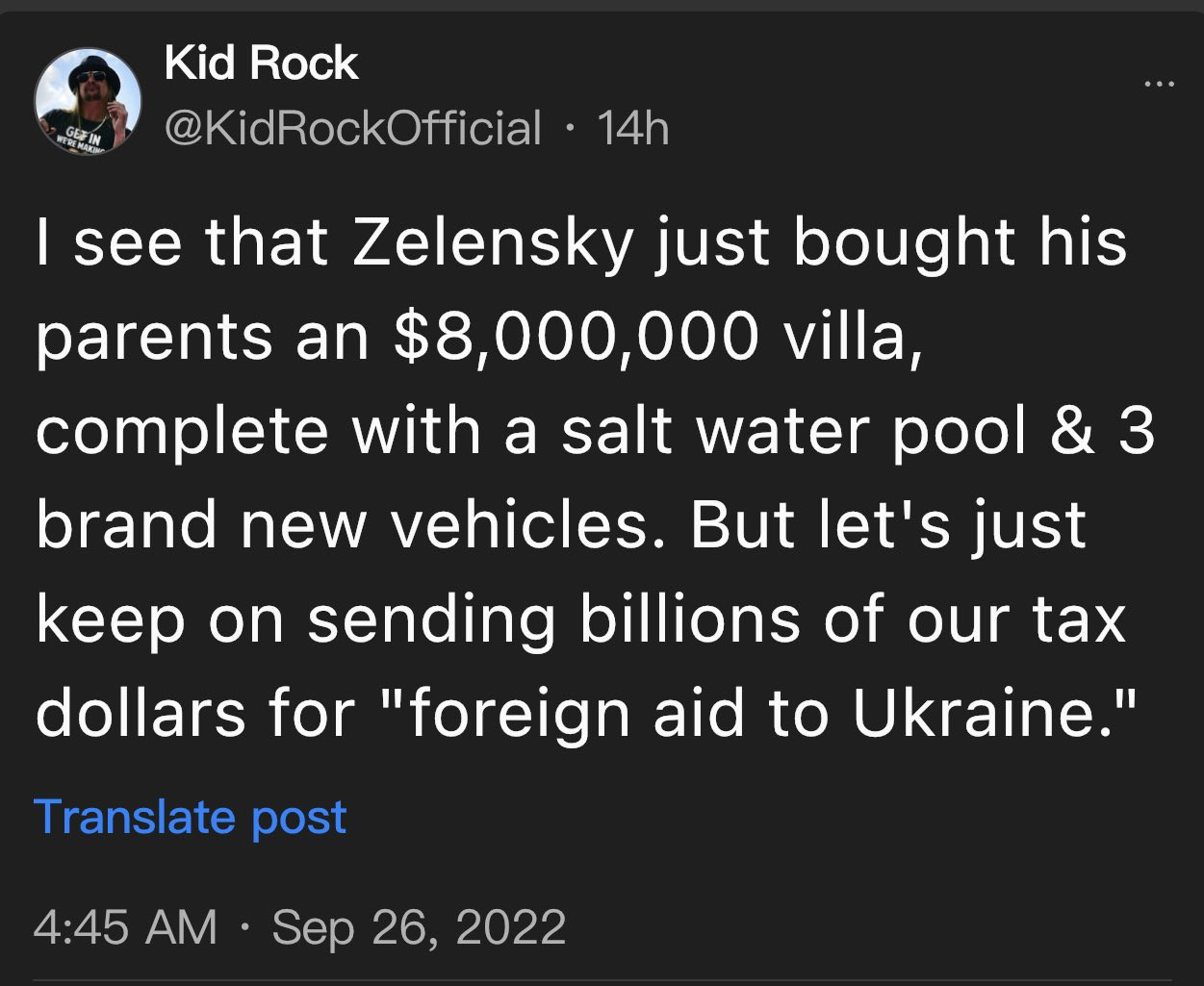Open the three-dot more options menu
Image resolution: width=1204 pixels, height=986 pixels.
coord(1159,85)
